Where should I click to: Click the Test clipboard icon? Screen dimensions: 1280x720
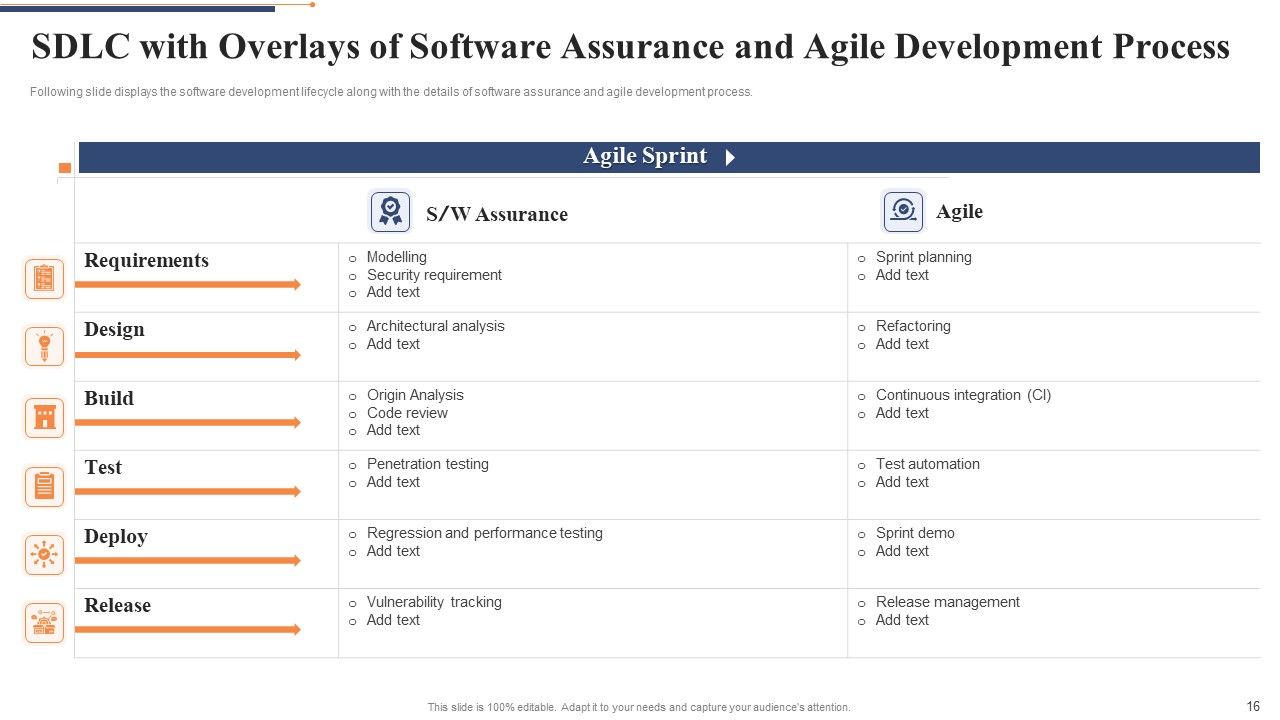44,487
